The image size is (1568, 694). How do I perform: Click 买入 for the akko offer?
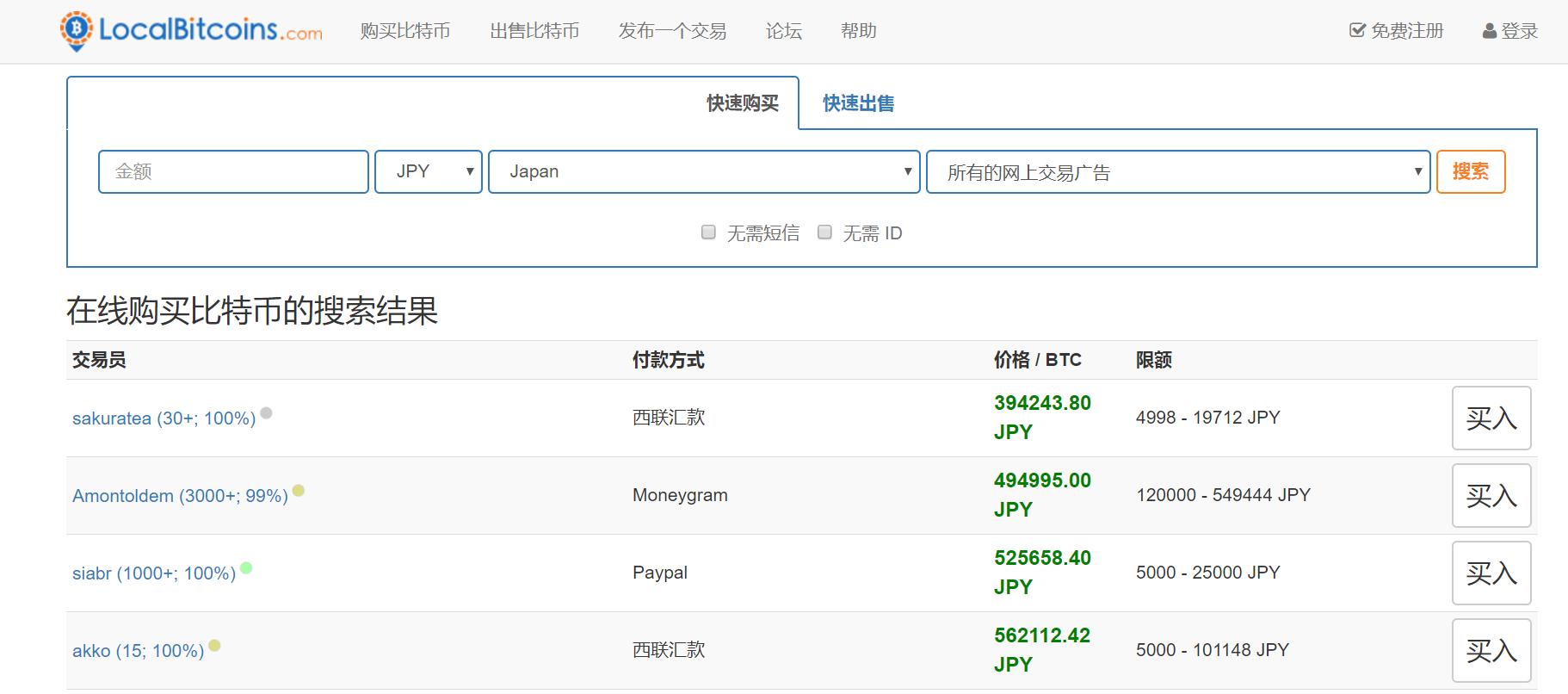tap(1491, 650)
